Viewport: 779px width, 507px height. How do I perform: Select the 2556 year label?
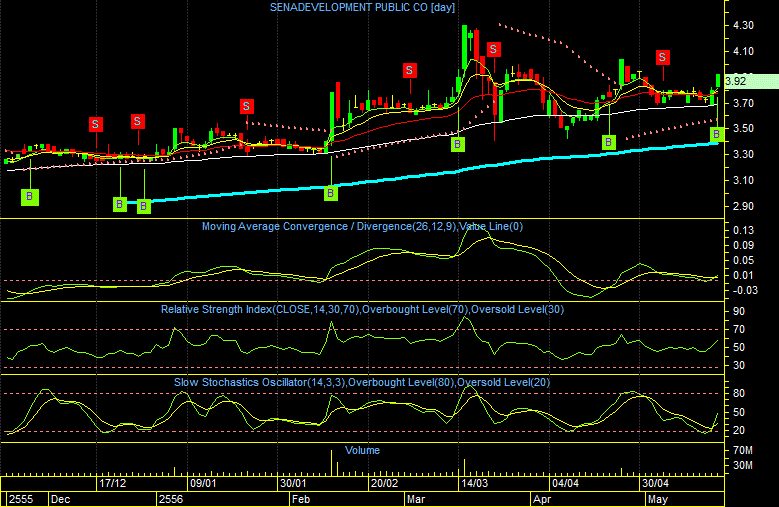pos(171,499)
